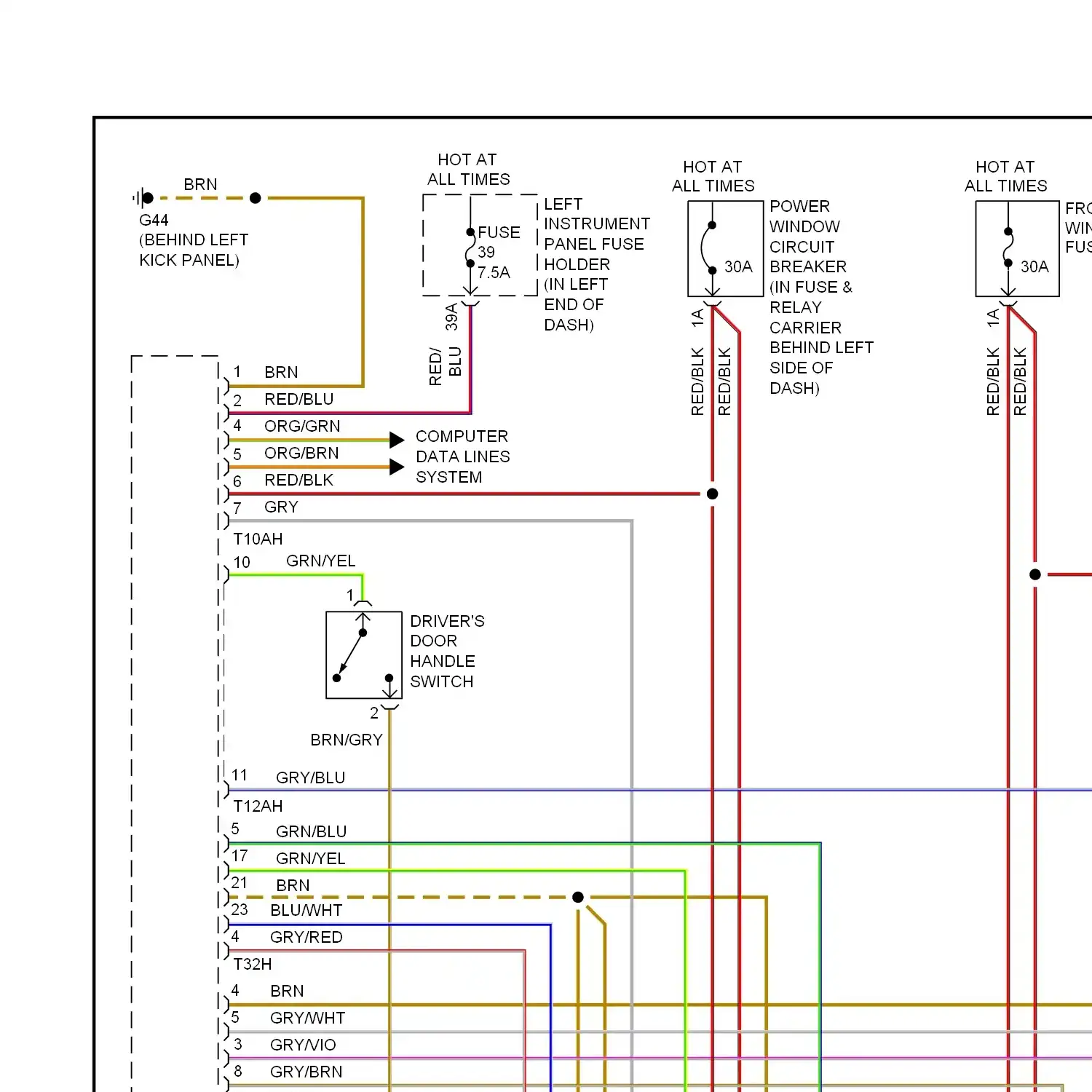Click 'BRN/GRY' wire label

(347, 740)
